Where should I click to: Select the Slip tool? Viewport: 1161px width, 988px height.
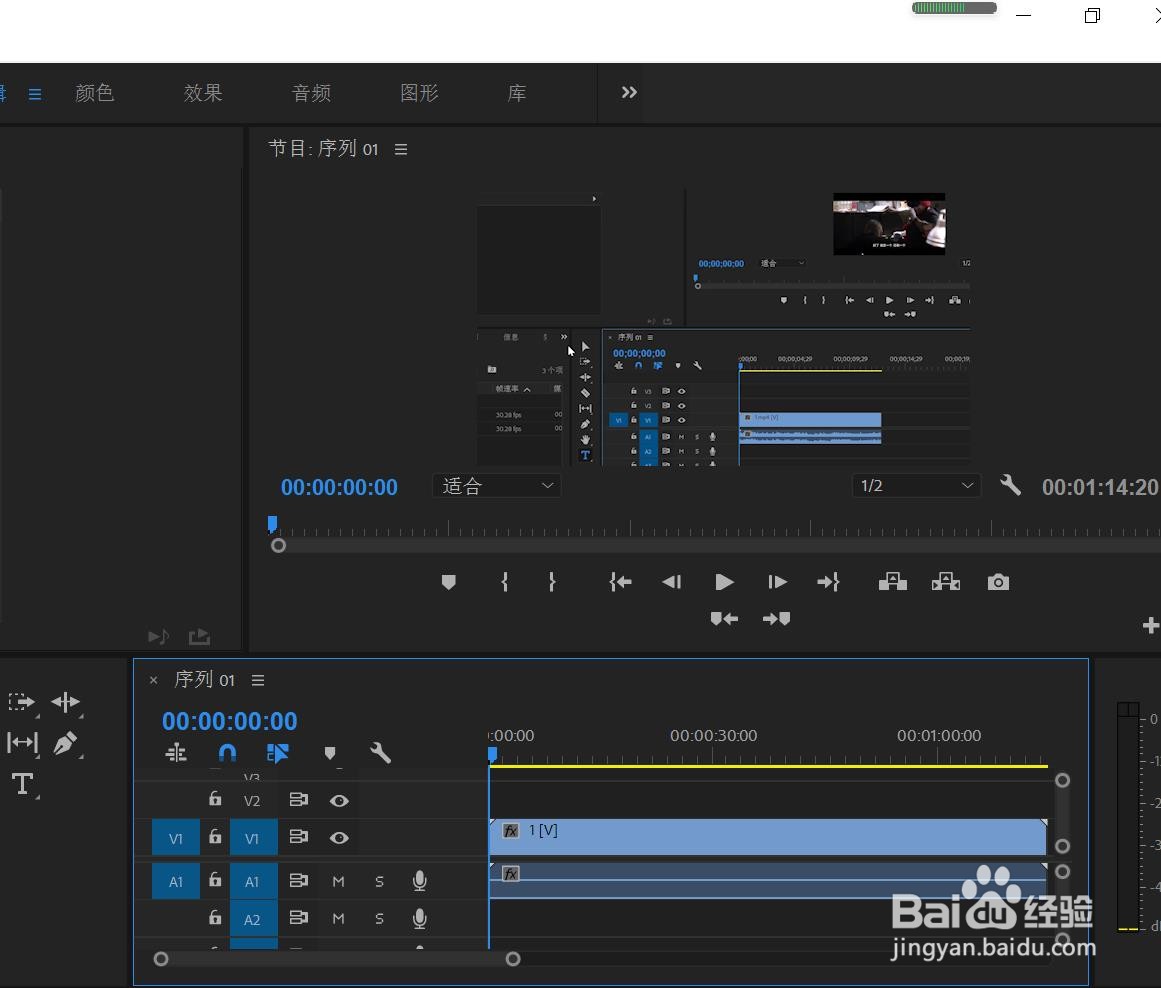pyautogui.click(x=22, y=742)
